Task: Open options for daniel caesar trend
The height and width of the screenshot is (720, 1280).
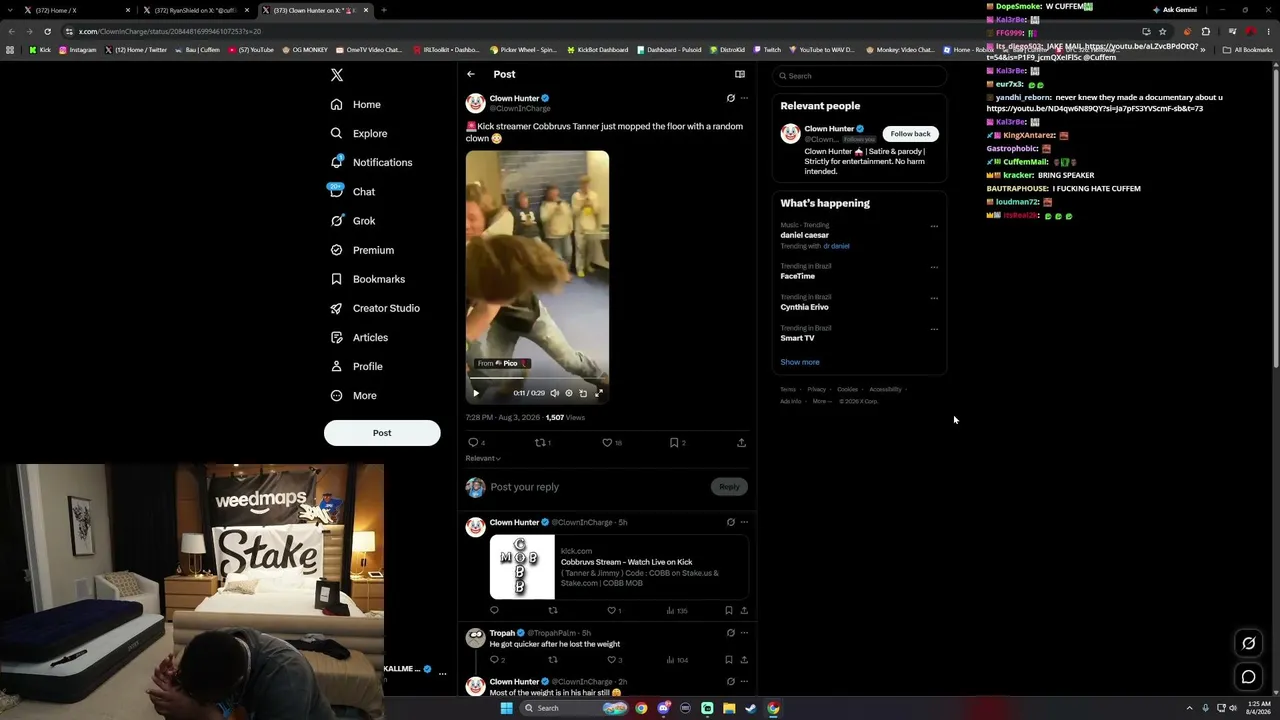Action: coord(934,226)
